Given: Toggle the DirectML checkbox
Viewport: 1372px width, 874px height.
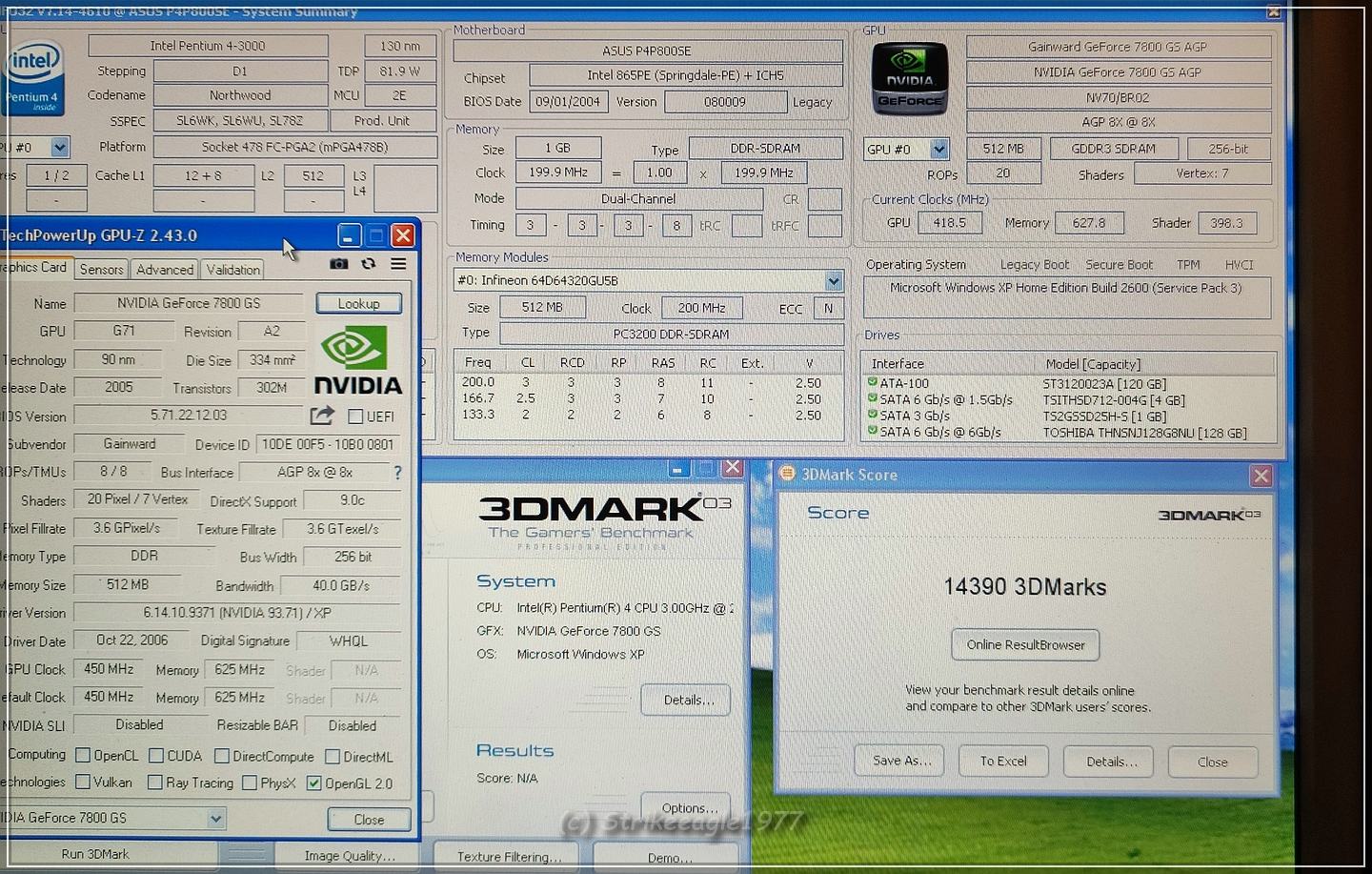Looking at the screenshot, I should [333, 757].
